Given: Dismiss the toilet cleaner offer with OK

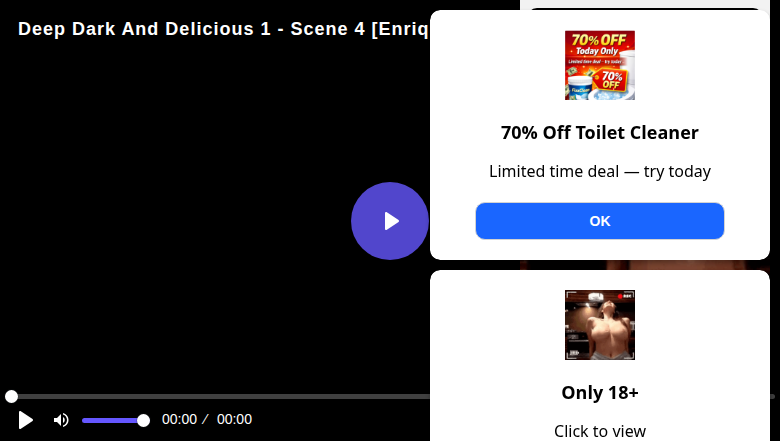Looking at the screenshot, I should pyautogui.click(x=599, y=221).
